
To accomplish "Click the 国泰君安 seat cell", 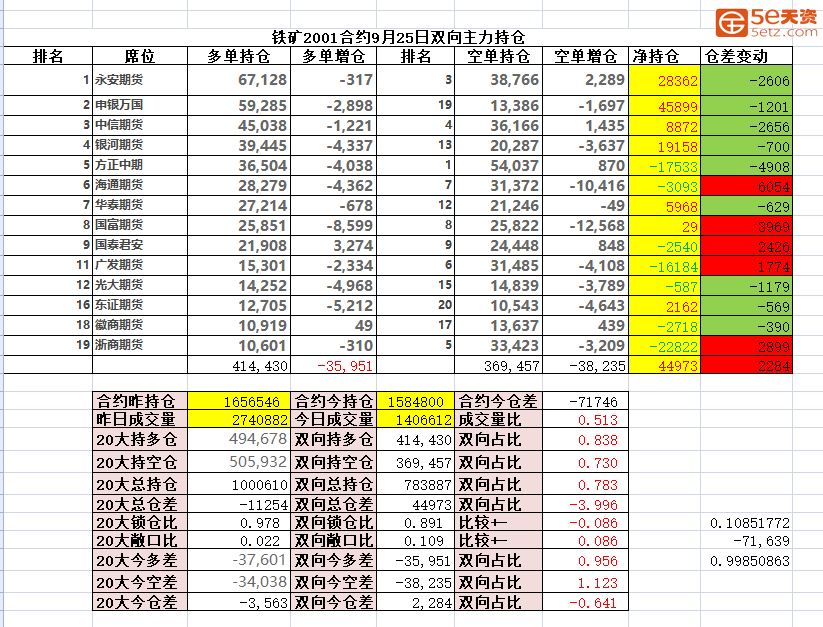I will tap(140, 245).
